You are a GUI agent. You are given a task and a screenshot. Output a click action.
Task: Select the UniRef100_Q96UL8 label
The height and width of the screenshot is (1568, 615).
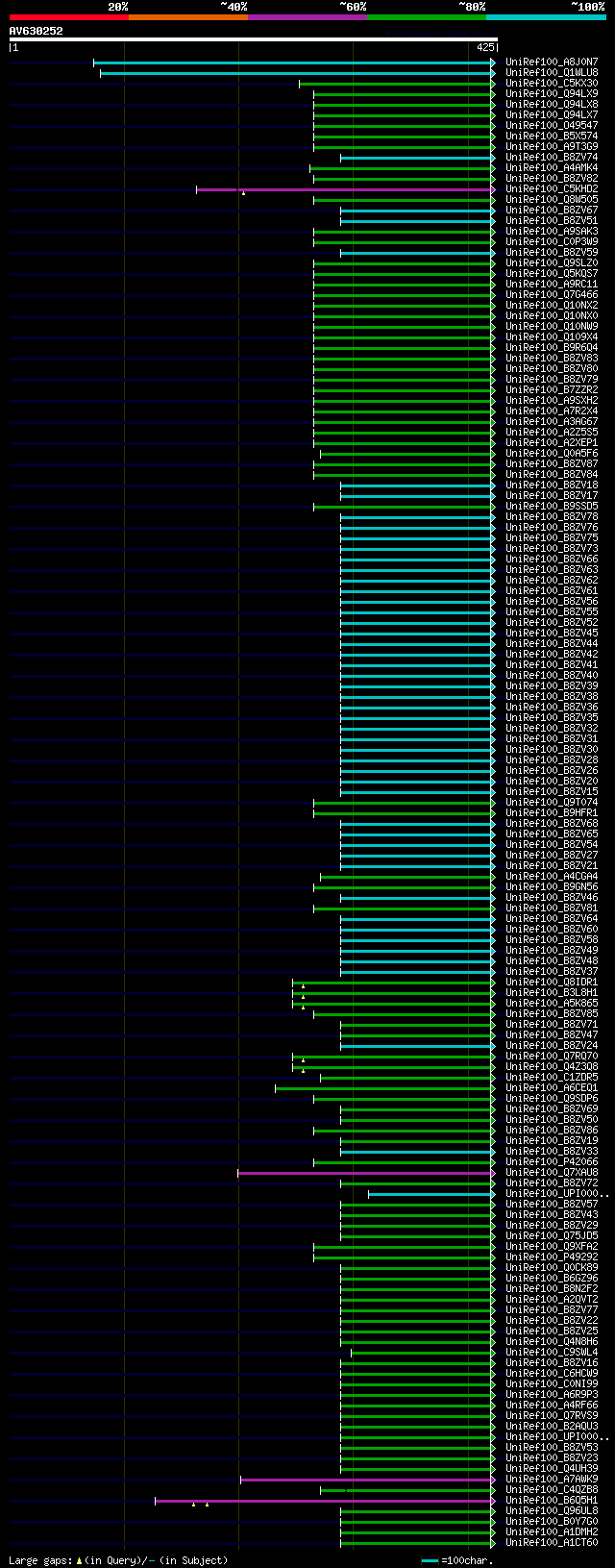pyautogui.click(x=552, y=1511)
